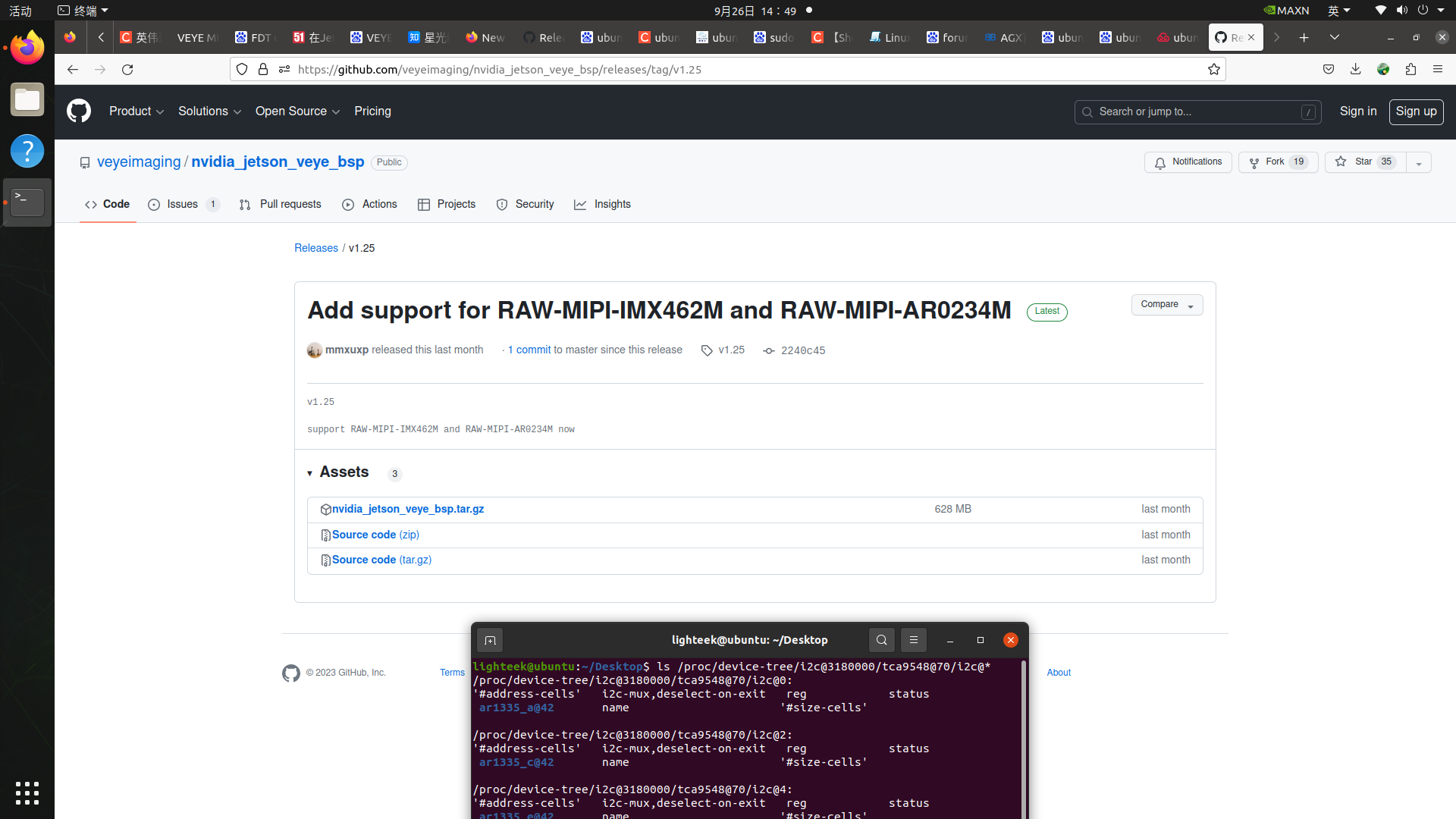Open Firefox extensions puzzle icon
The image size is (1456, 819).
[1410, 69]
